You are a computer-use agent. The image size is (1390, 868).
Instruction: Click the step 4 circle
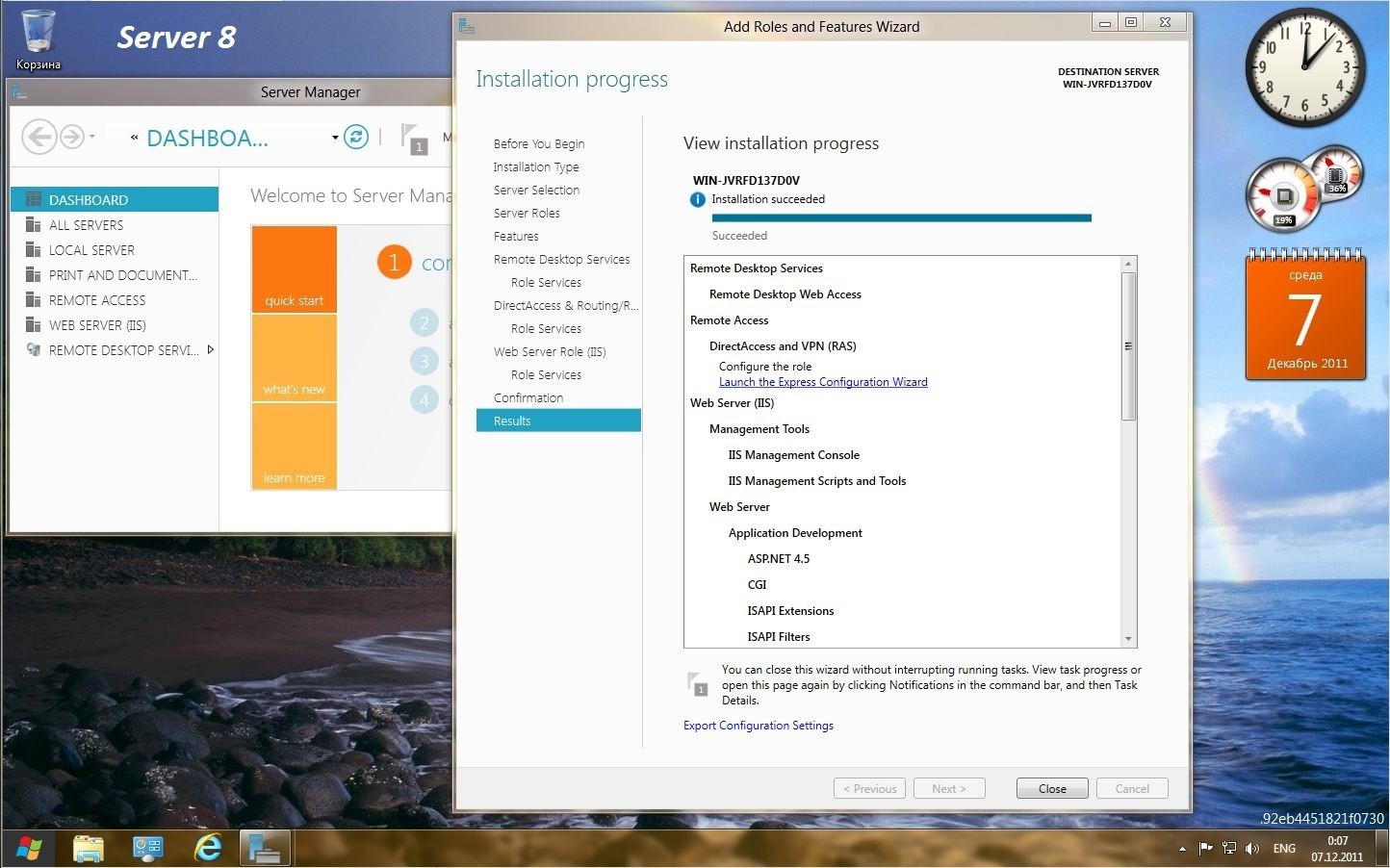pos(424,398)
